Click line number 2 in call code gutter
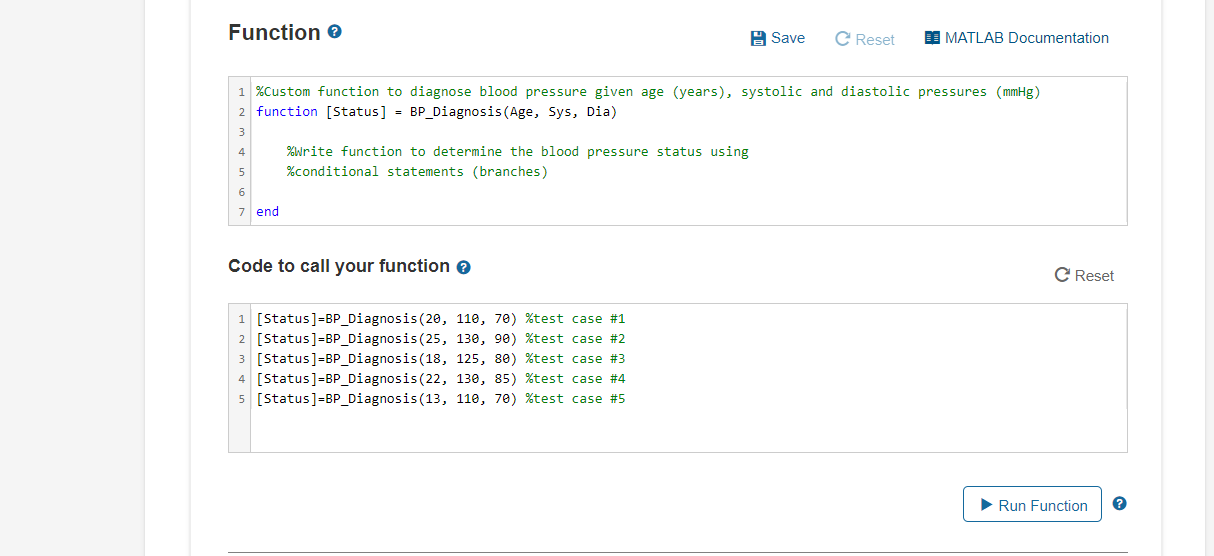The image size is (1214, 556). click(242, 339)
